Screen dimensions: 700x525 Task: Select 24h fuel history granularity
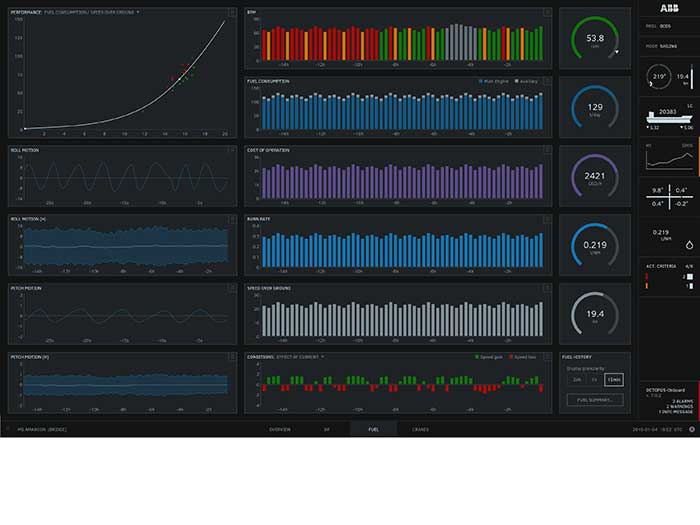coord(577,380)
